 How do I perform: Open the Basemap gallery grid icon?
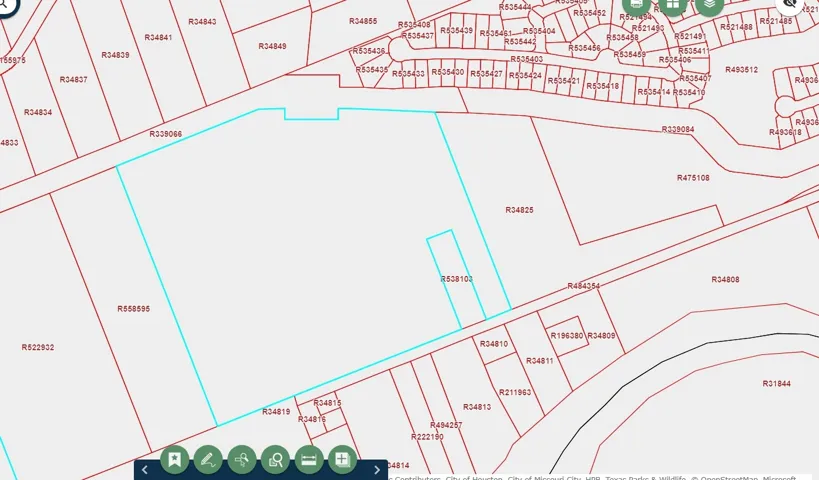(673, 5)
